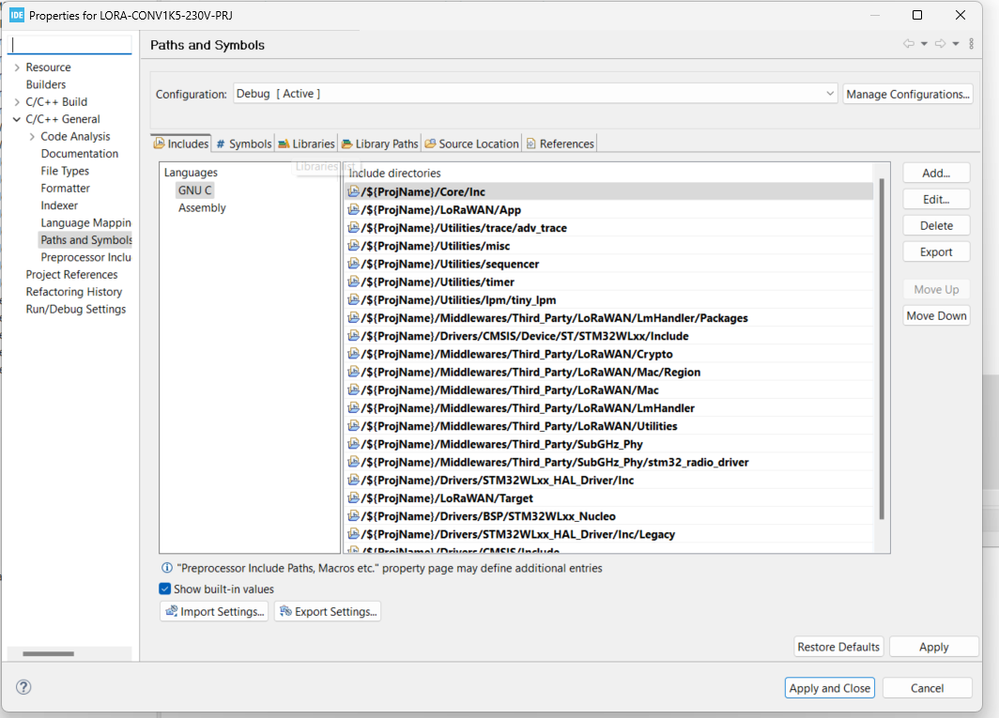Viewport: 999px width, 718px height.
Task: Click the folder icon beside /${ProjName}/LoRaWAN/App
Action: pyautogui.click(x=353, y=209)
